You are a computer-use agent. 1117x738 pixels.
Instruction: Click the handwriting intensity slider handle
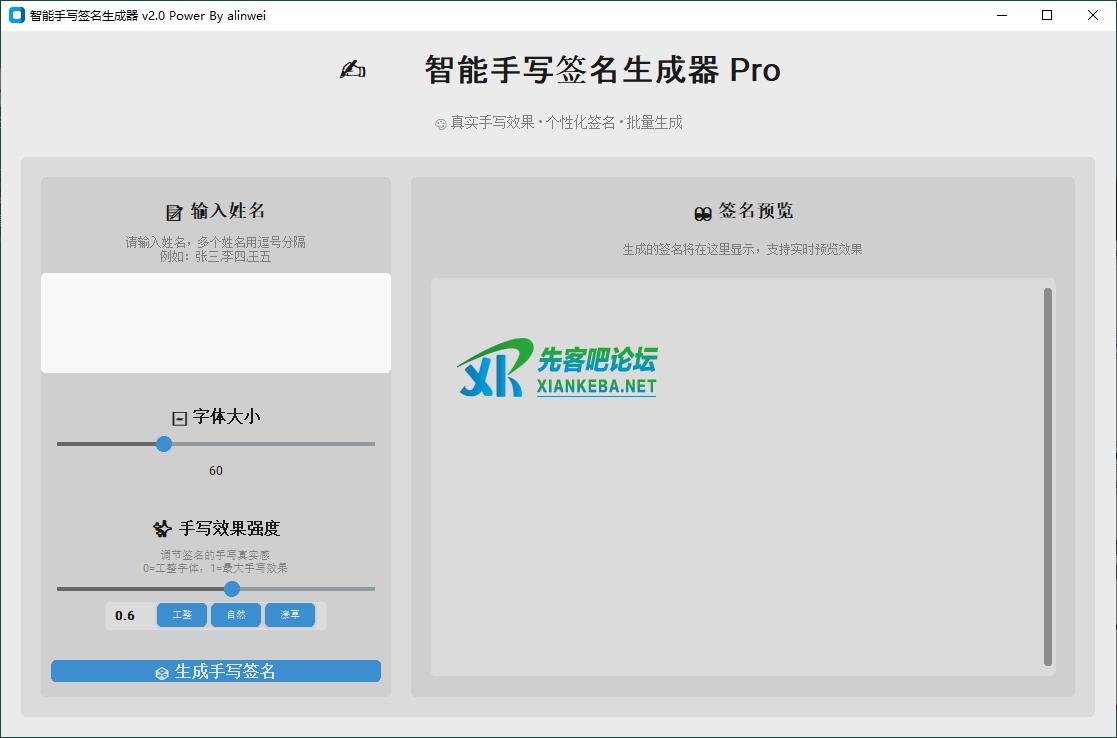(x=232, y=589)
